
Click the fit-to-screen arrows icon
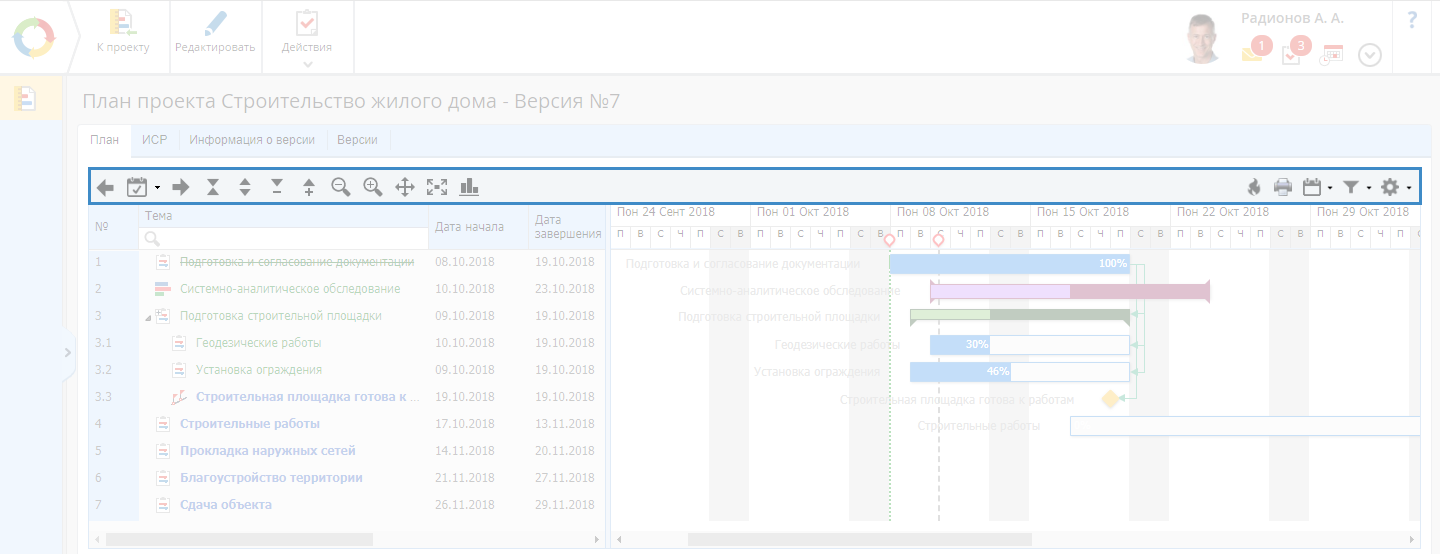tap(437, 186)
